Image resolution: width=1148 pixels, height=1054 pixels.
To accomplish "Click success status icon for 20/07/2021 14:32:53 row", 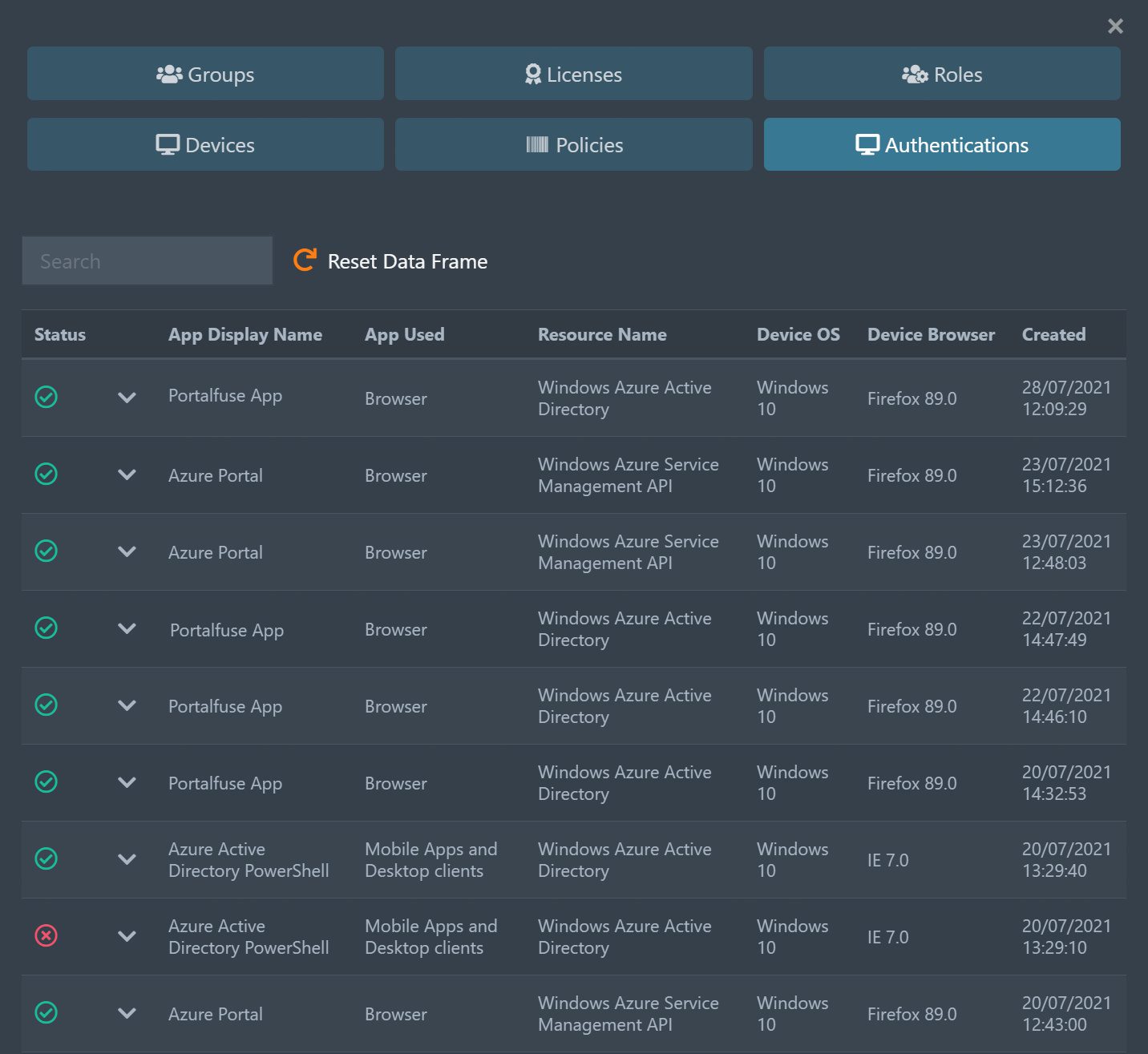I will (46, 781).
